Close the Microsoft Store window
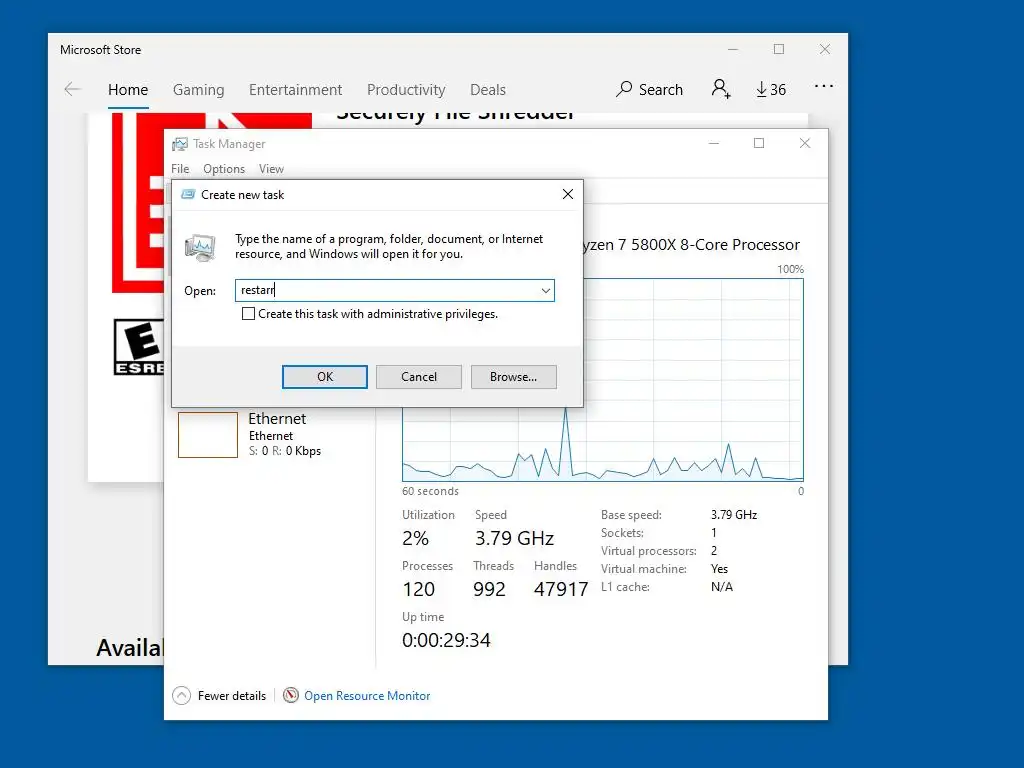1024x768 pixels. [825, 50]
